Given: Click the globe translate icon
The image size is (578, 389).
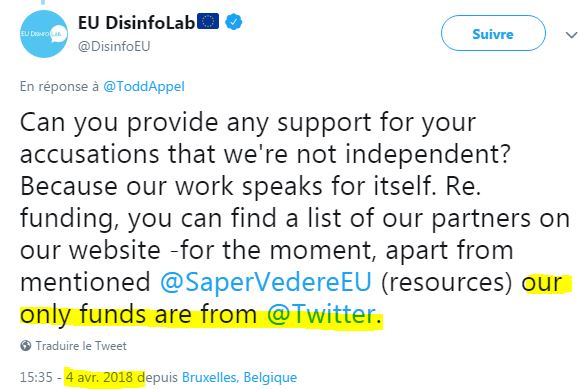Looking at the screenshot, I should click(26, 345).
